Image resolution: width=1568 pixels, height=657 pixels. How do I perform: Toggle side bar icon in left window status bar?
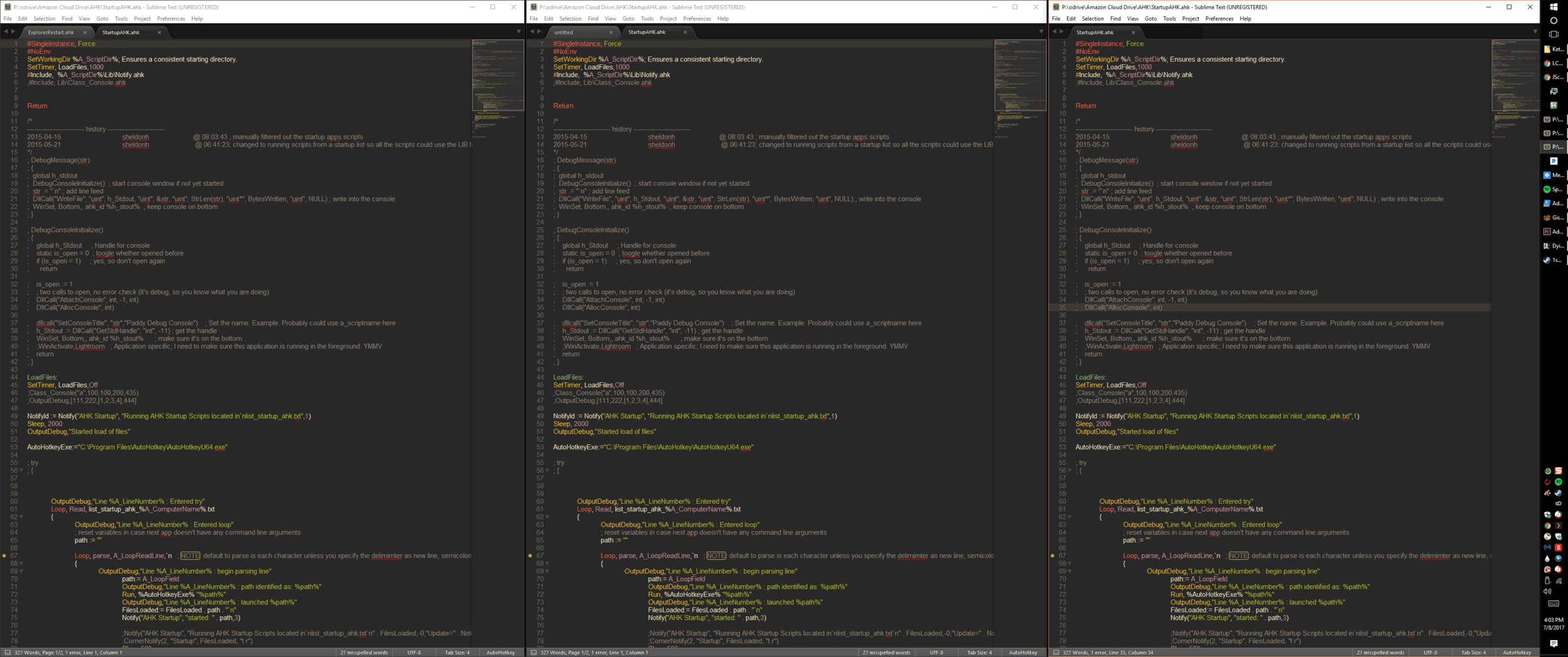point(8,653)
